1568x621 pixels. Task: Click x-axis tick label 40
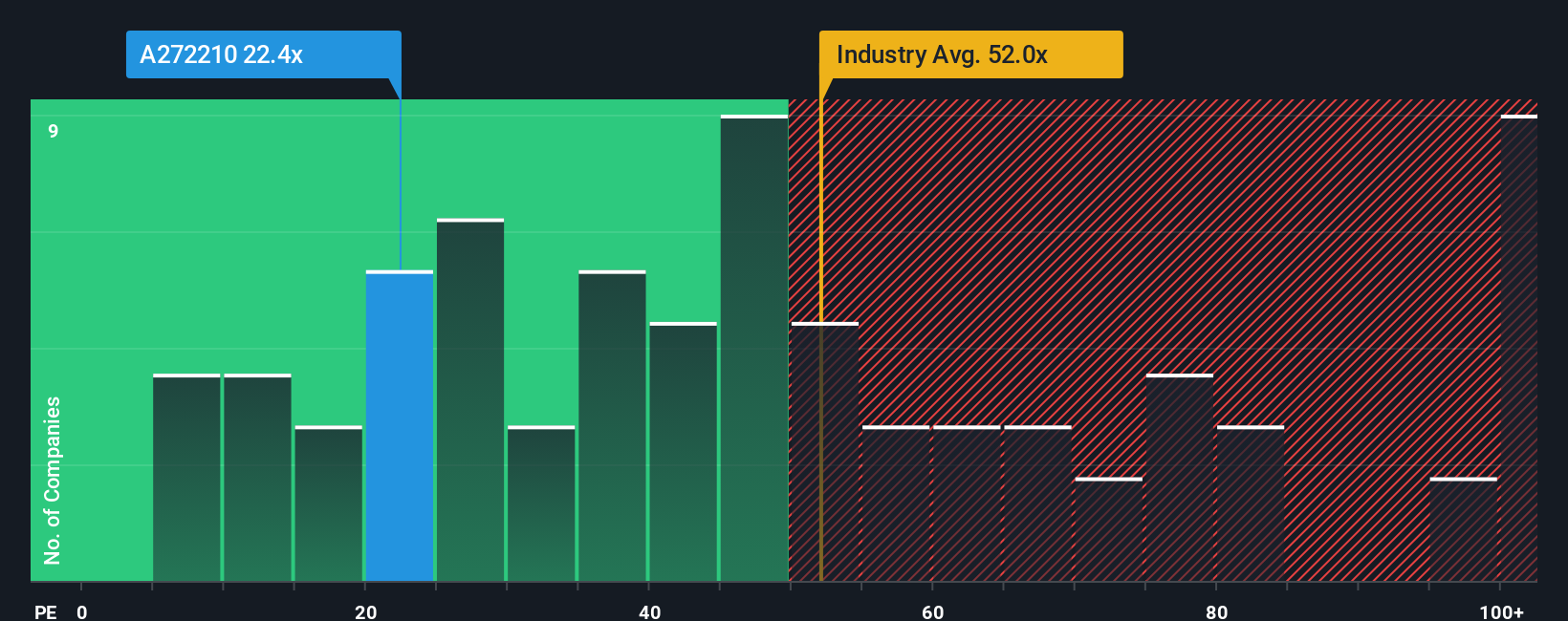[x=649, y=611]
